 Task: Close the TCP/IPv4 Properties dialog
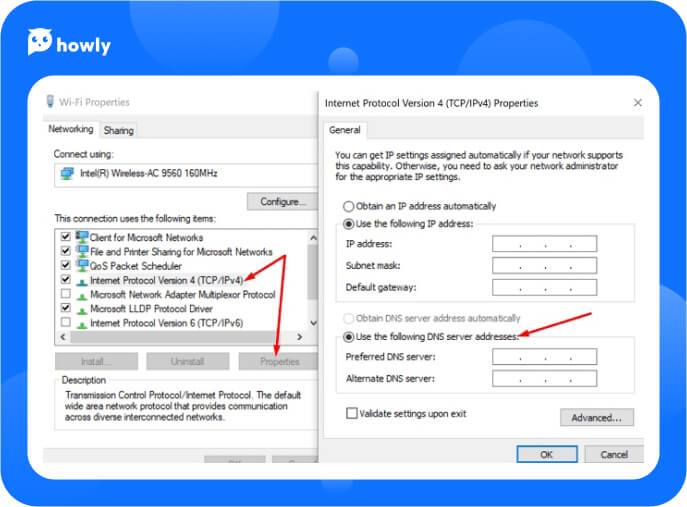point(637,102)
